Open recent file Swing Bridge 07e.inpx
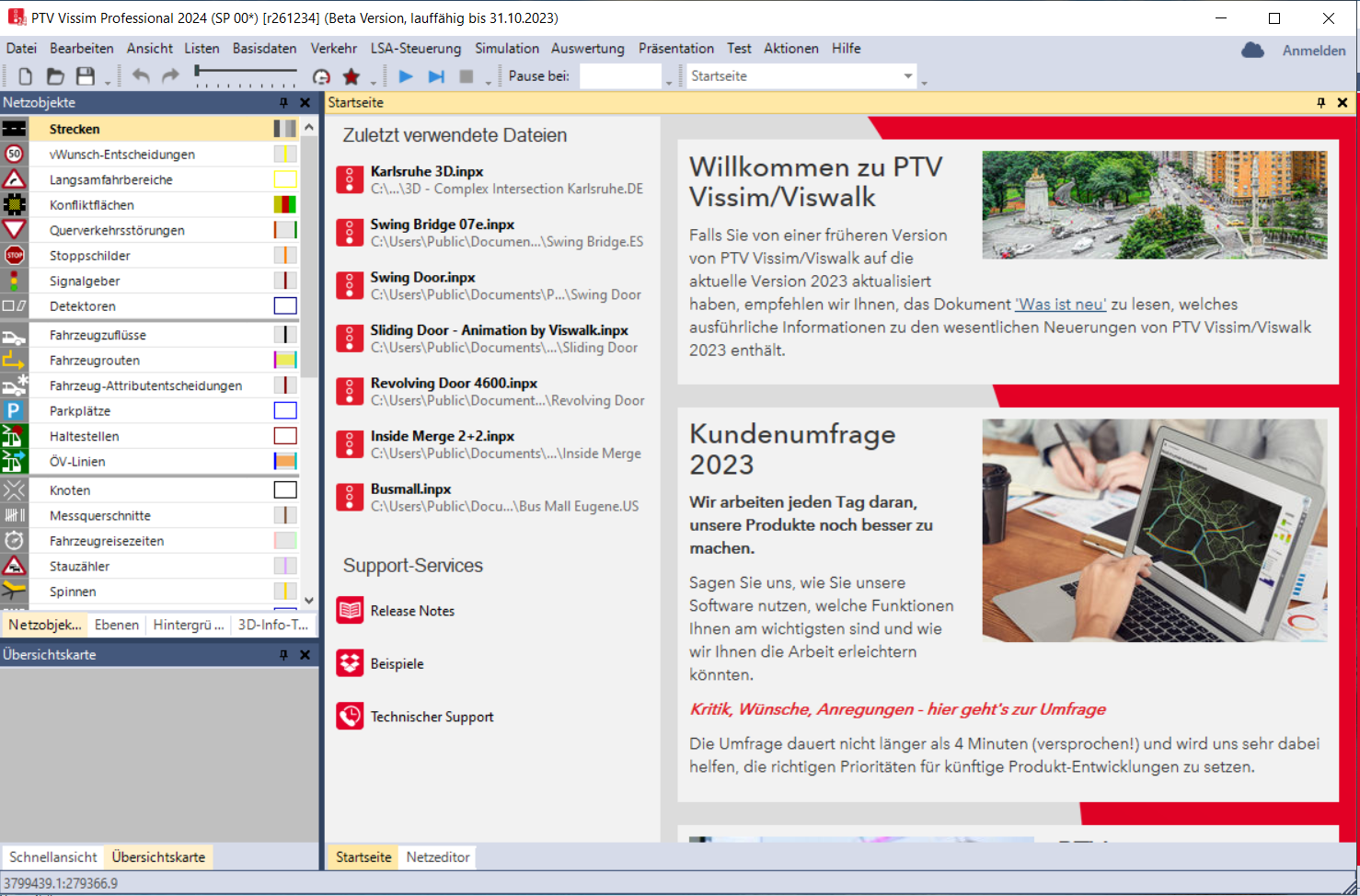The width and height of the screenshot is (1360, 896). pyautogui.click(x=490, y=233)
